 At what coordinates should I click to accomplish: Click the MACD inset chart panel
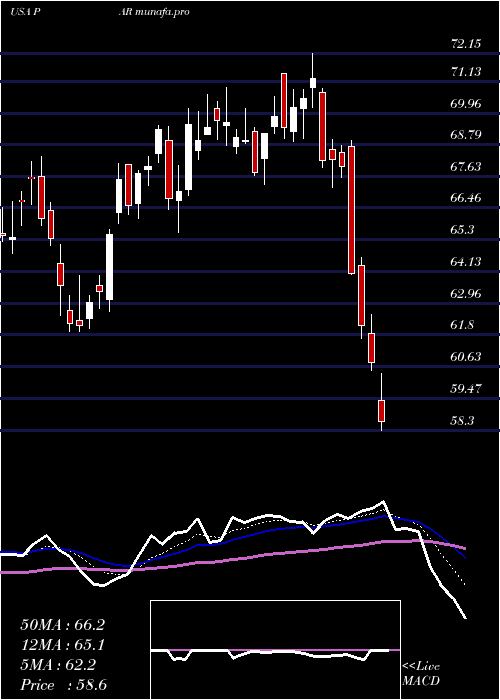275,650
